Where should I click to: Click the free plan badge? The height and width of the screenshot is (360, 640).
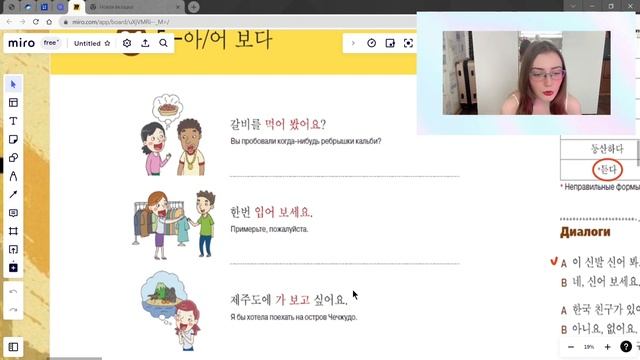click(x=51, y=43)
